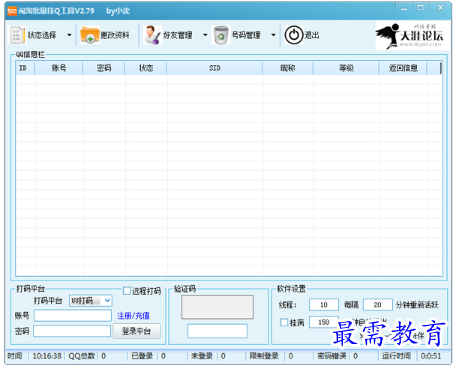
Task: Click the 未登录 status bar label
Action: [202, 356]
